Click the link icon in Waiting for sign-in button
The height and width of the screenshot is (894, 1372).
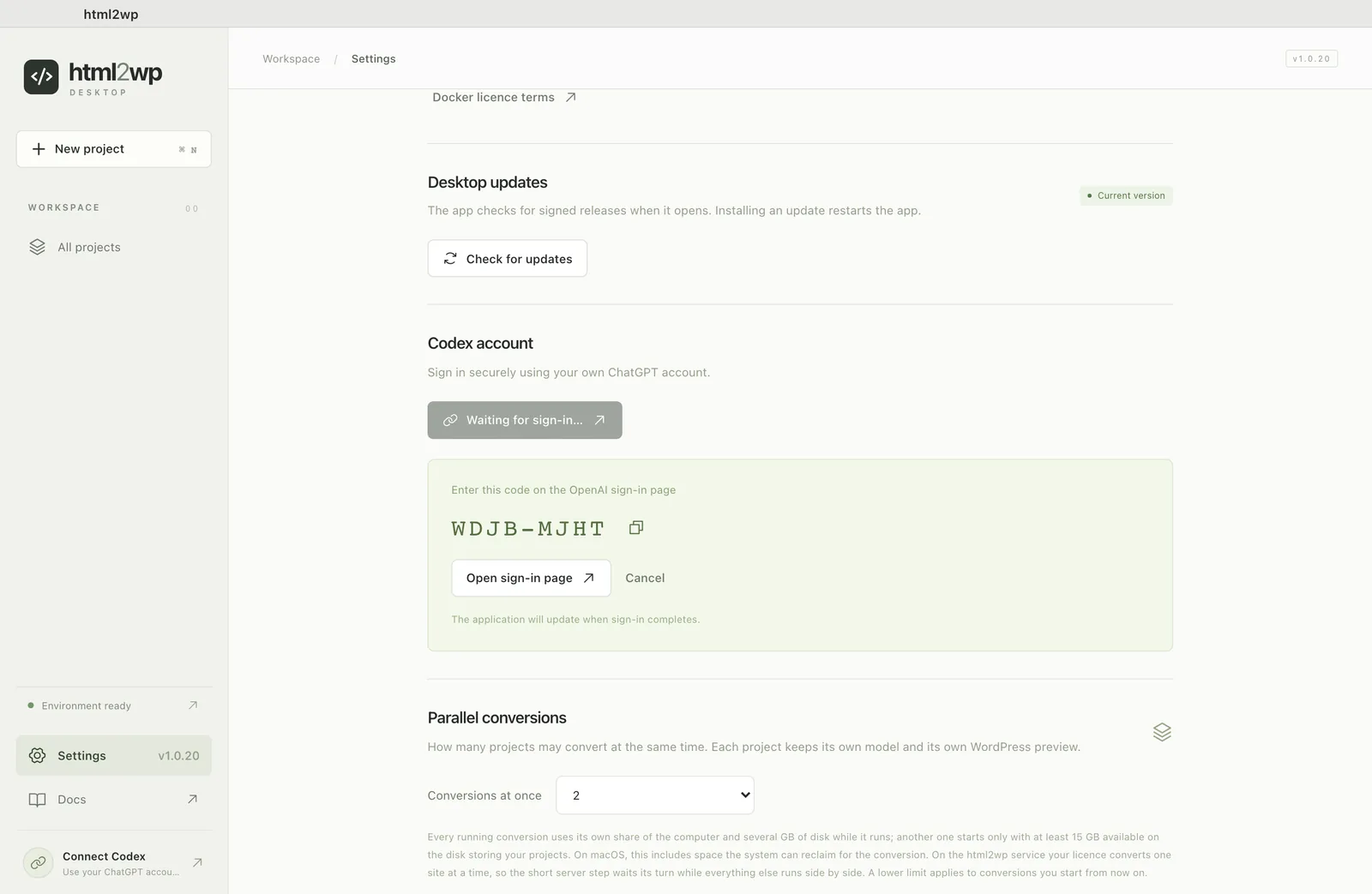click(450, 420)
